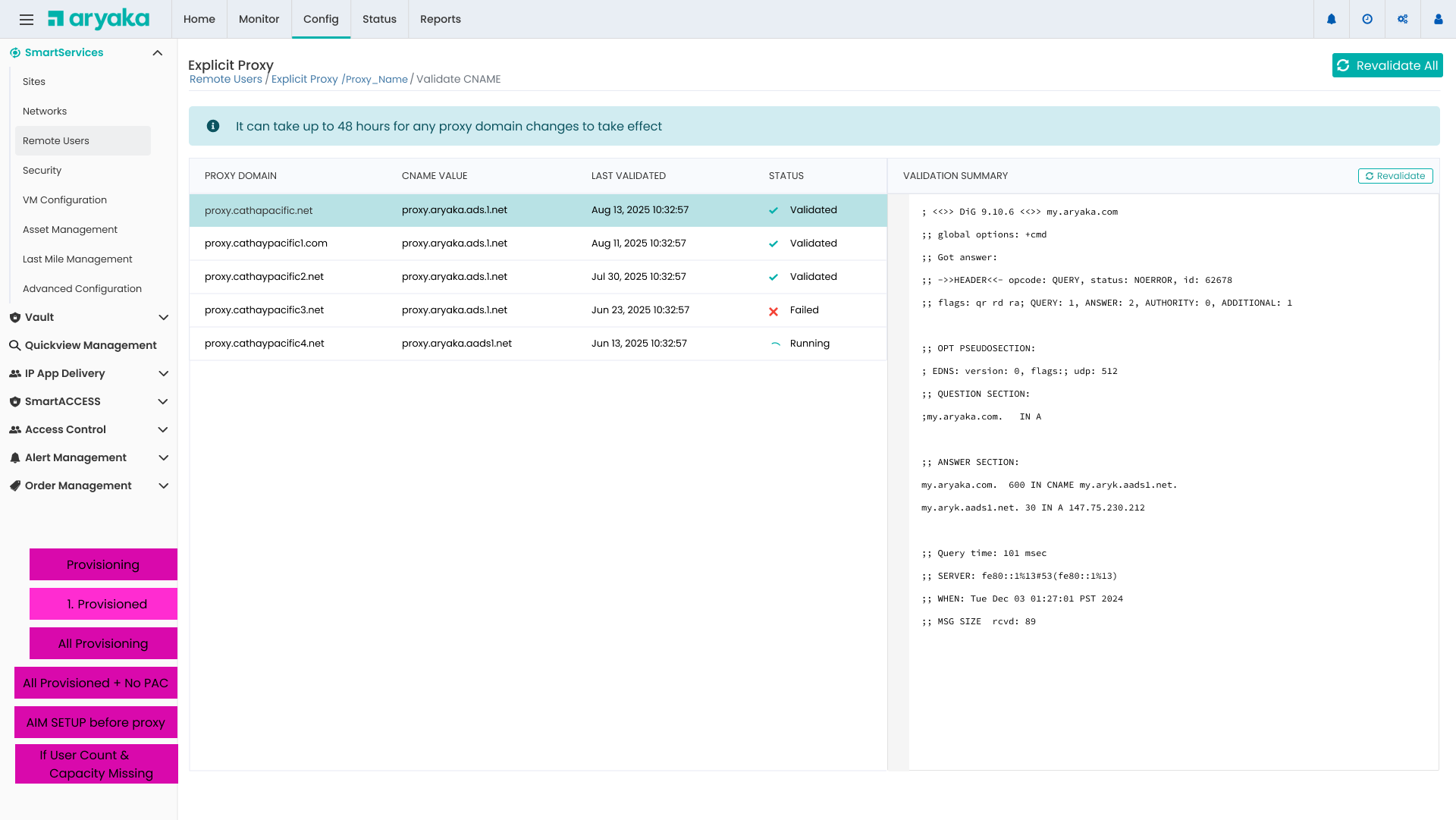Switch to the Reports tab
The height and width of the screenshot is (820, 1456).
[441, 19]
